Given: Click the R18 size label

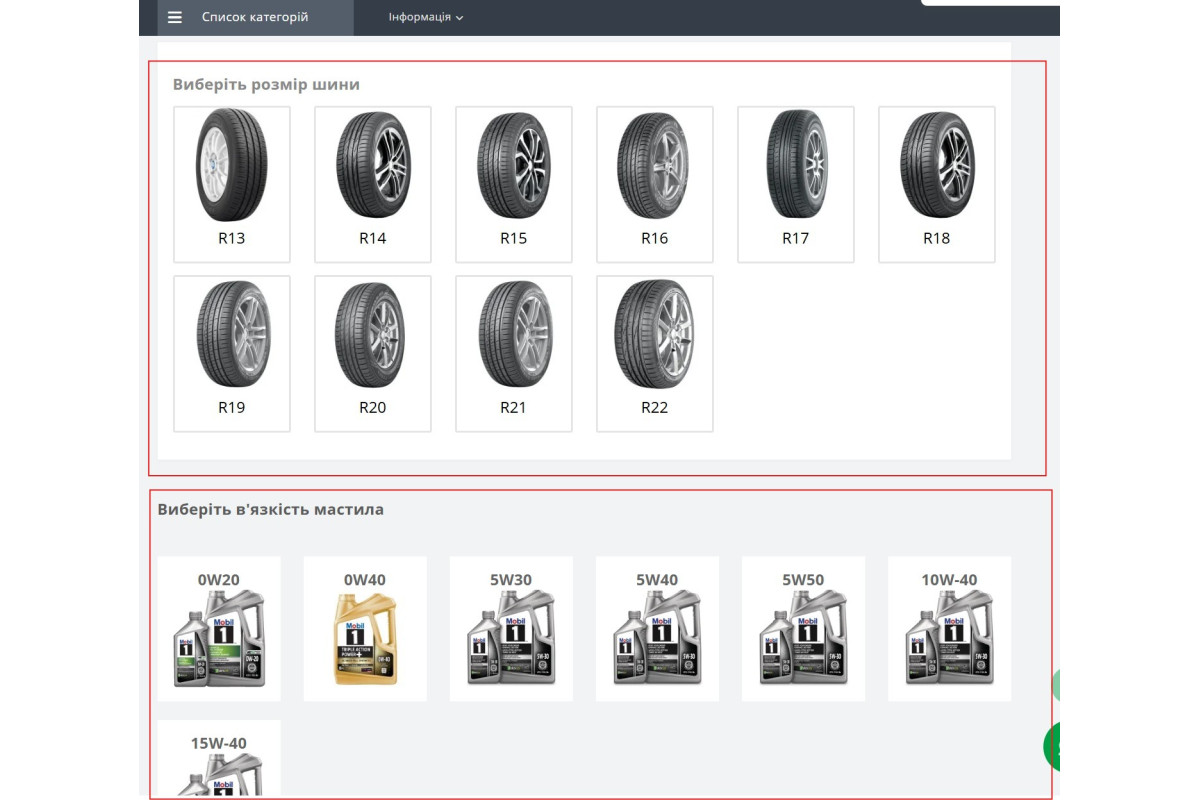Looking at the screenshot, I should (x=937, y=238).
